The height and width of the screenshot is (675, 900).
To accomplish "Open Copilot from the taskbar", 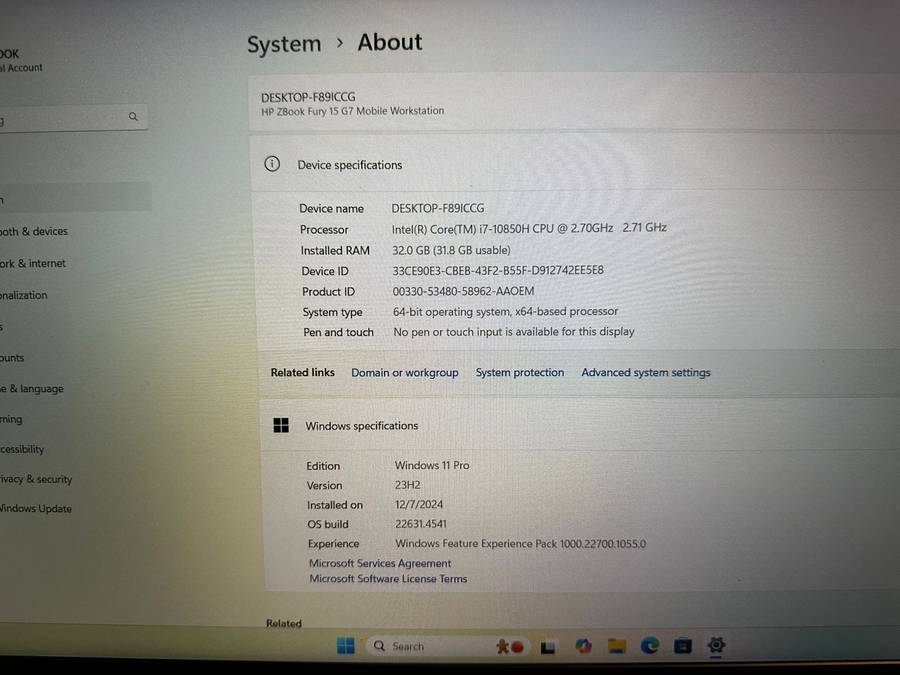I will tap(583, 647).
